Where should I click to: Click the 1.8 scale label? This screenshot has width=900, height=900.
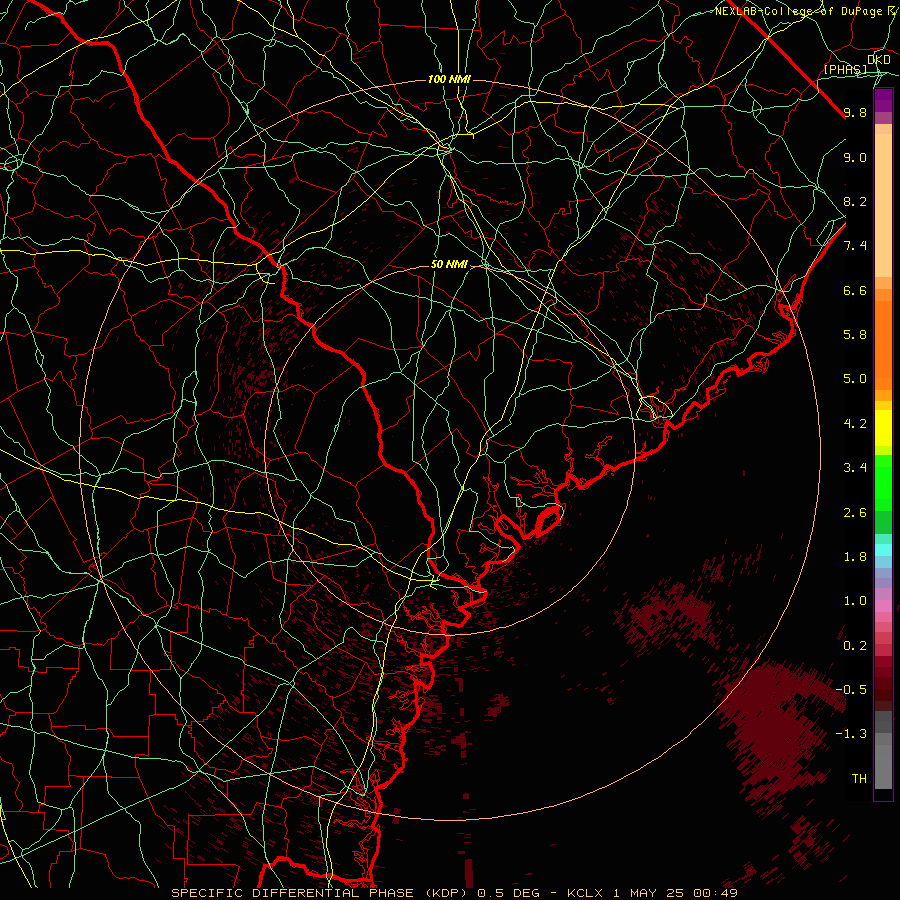tap(855, 557)
